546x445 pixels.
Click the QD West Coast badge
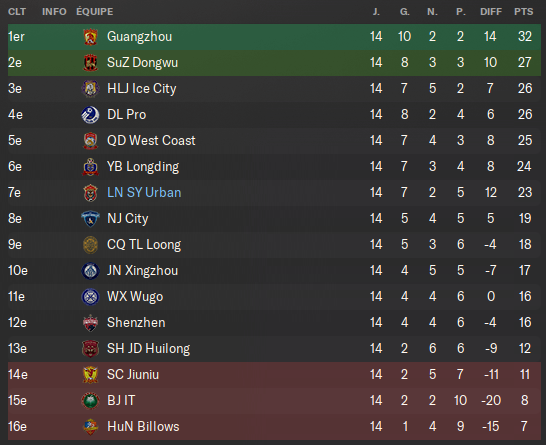tap(91, 141)
